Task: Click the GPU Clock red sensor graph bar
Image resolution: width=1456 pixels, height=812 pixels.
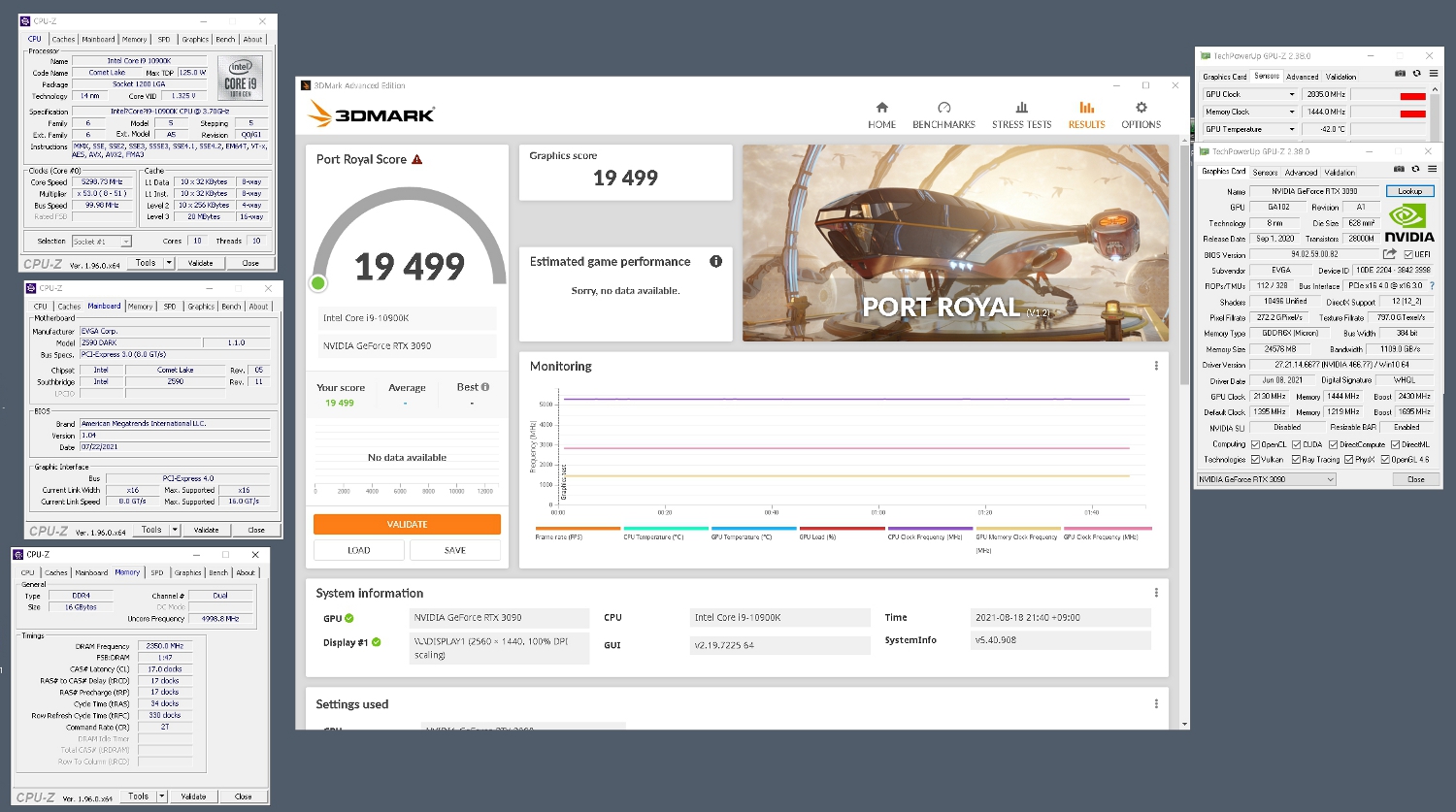Action: (1412, 95)
